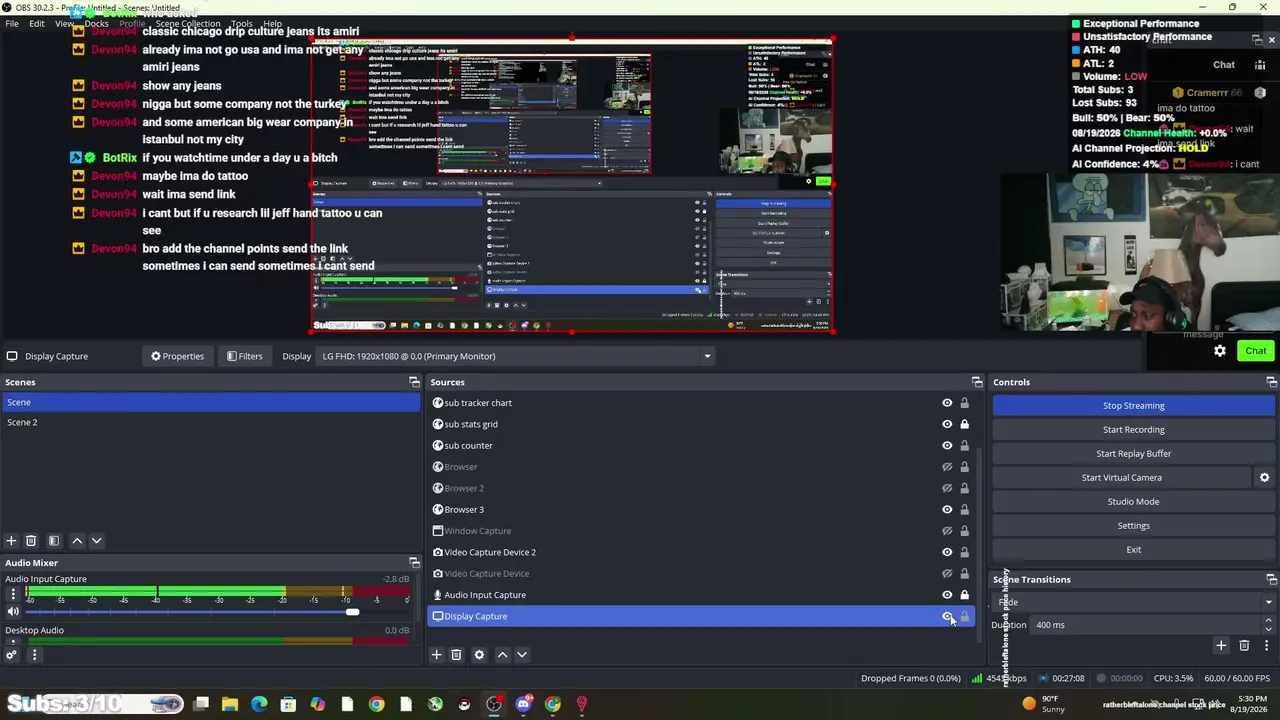This screenshot has width=1280, height=720.
Task: Move the selected source up in the list
Action: [502, 655]
